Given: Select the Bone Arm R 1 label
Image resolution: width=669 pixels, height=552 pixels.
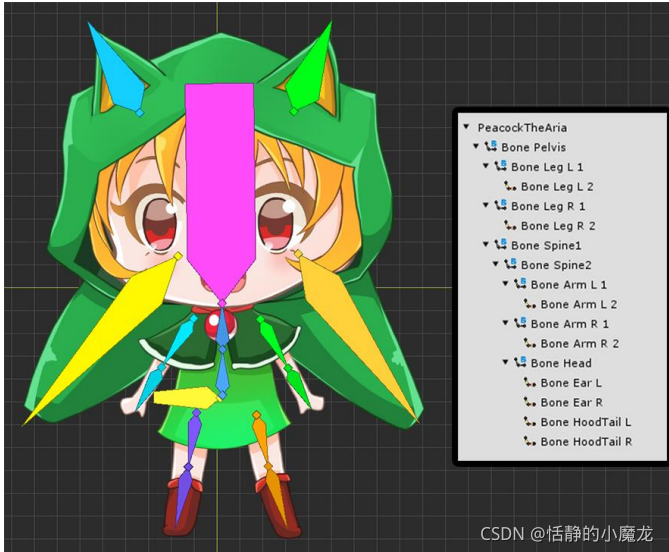Looking at the screenshot, I should point(570,324).
